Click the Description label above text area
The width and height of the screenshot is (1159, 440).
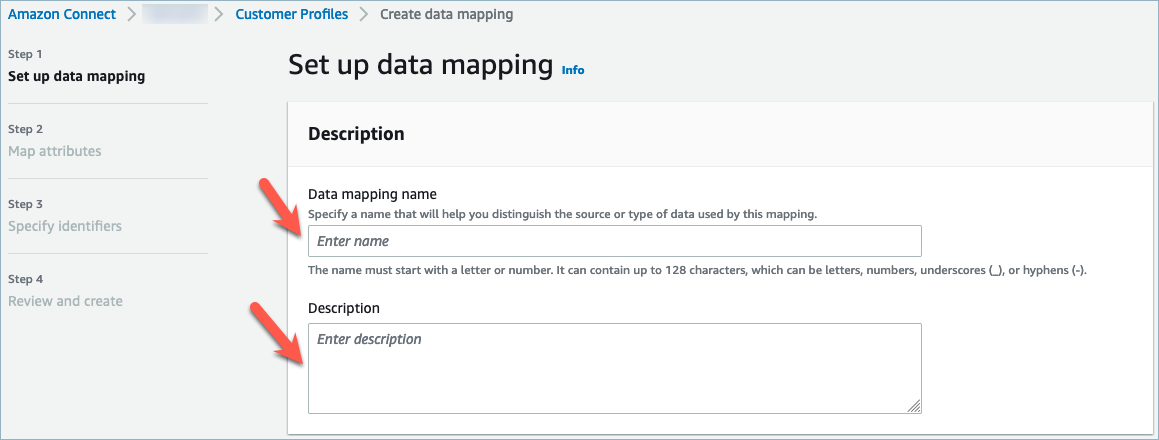tap(343, 308)
